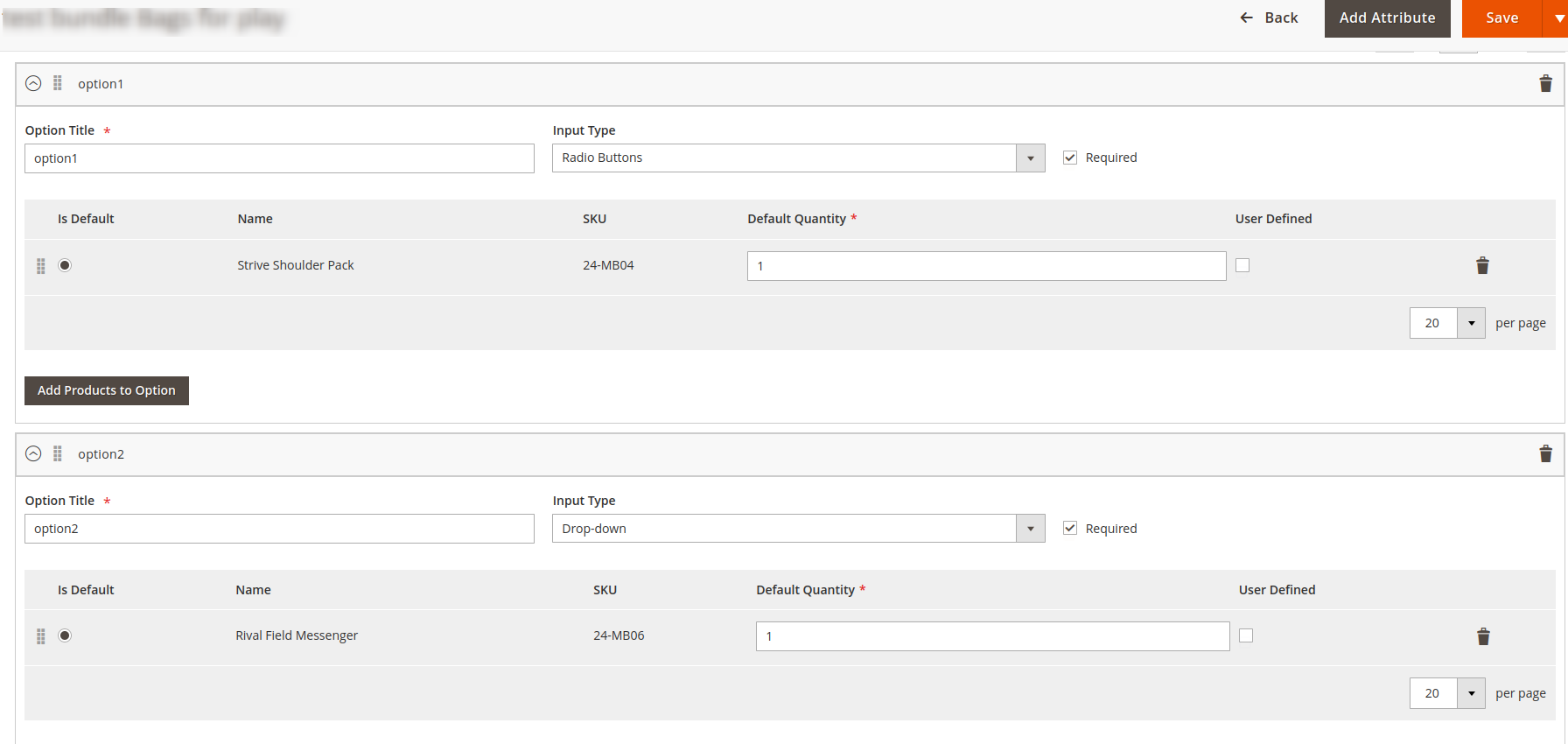Click the Add Attribute button
This screenshot has height=744, width=1568.
tap(1387, 18)
